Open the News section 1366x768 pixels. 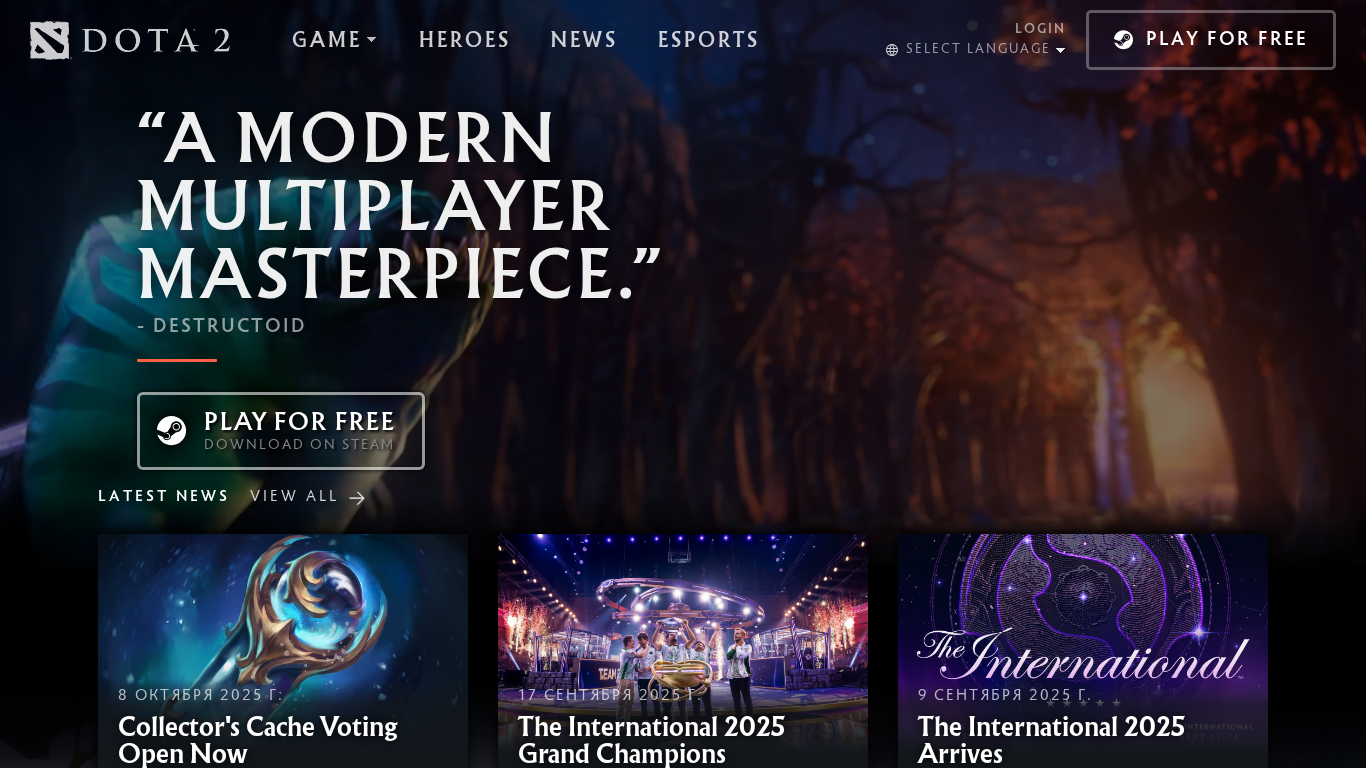tap(584, 40)
